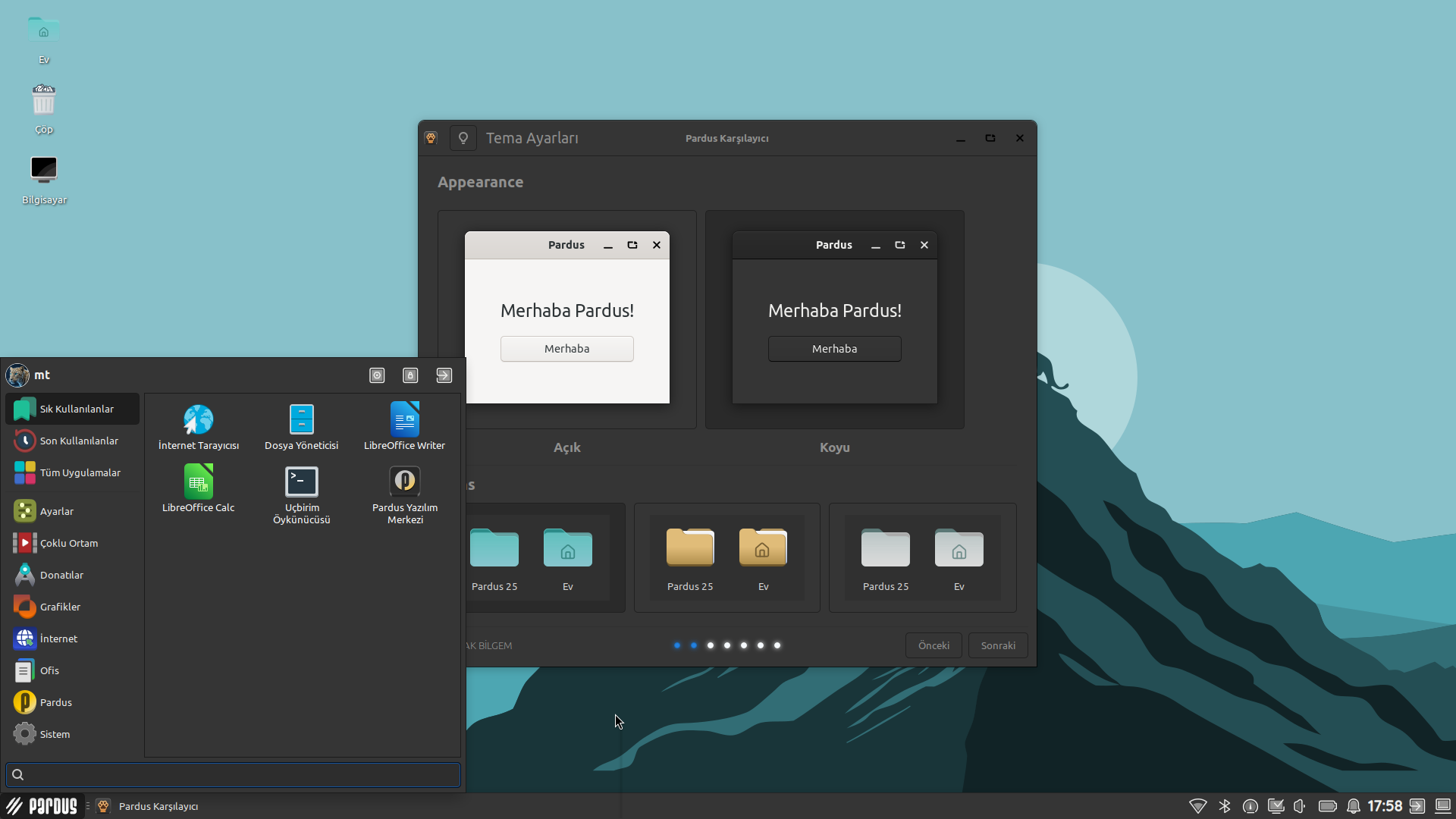Click the log out icon in menu header
Screen dimensions: 1456x819
pyautogui.click(x=444, y=375)
